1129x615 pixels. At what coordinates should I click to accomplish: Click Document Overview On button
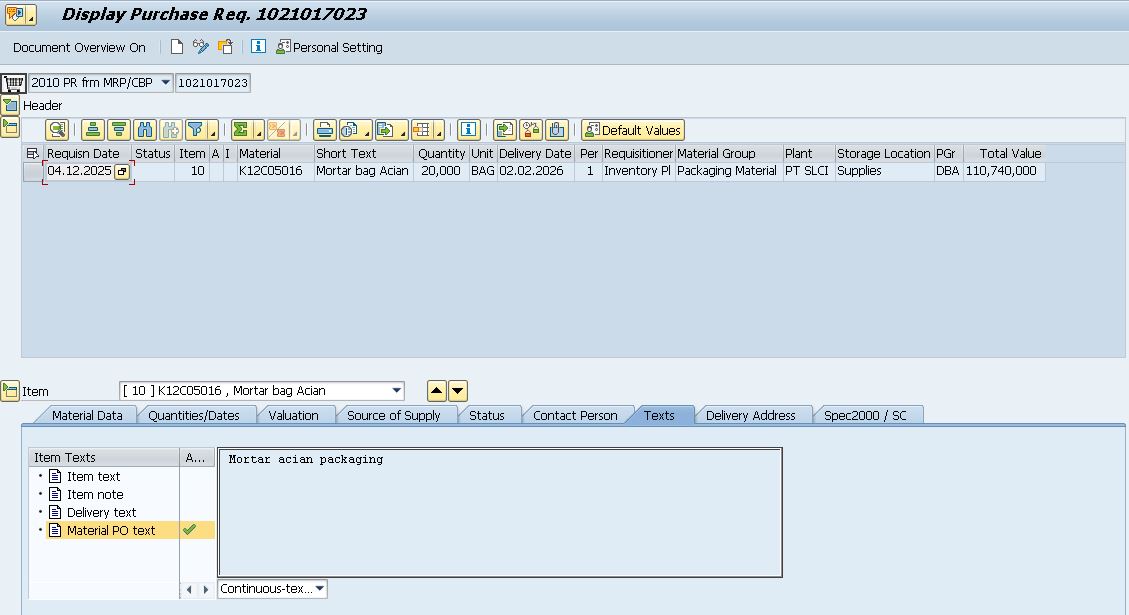click(79, 47)
